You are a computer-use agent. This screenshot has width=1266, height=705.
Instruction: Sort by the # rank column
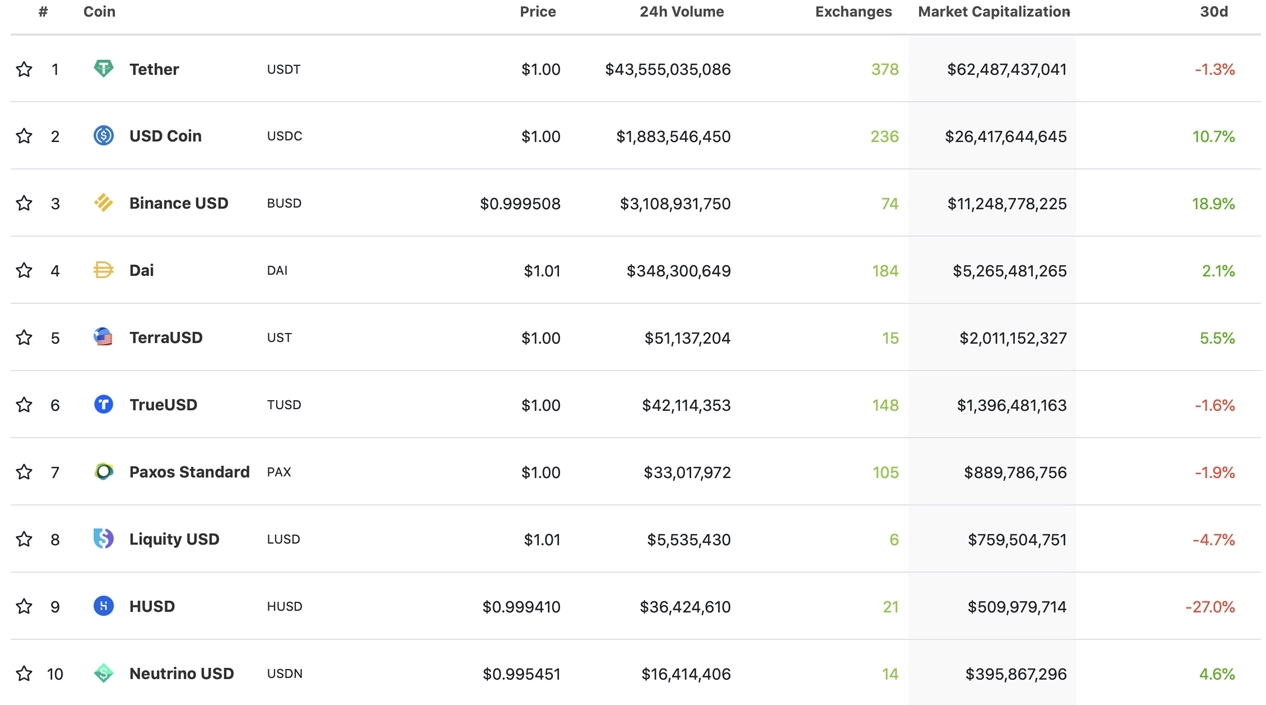point(43,12)
